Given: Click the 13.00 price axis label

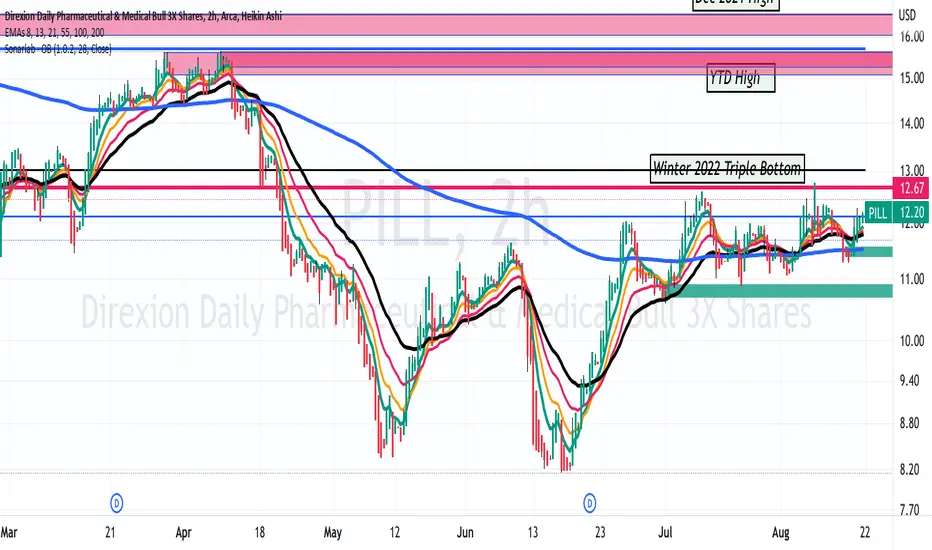Looking at the screenshot, I should point(912,171).
